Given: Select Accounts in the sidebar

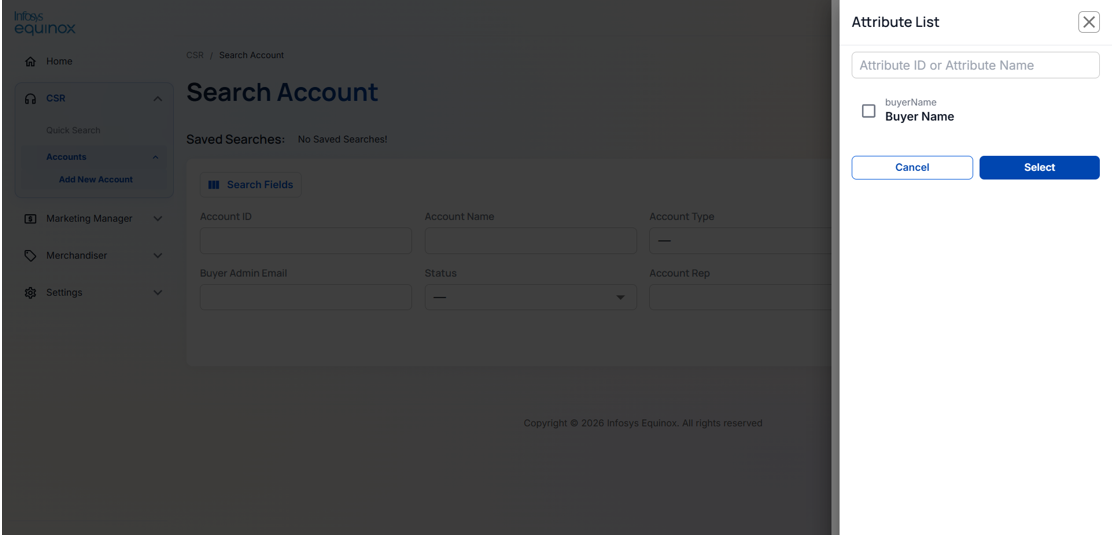Looking at the screenshot, I should click(66, 157).
